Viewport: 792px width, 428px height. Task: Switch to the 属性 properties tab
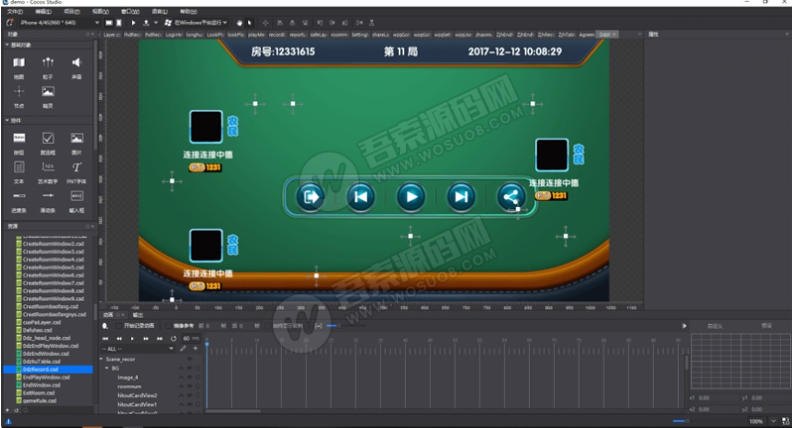point(653,34)
